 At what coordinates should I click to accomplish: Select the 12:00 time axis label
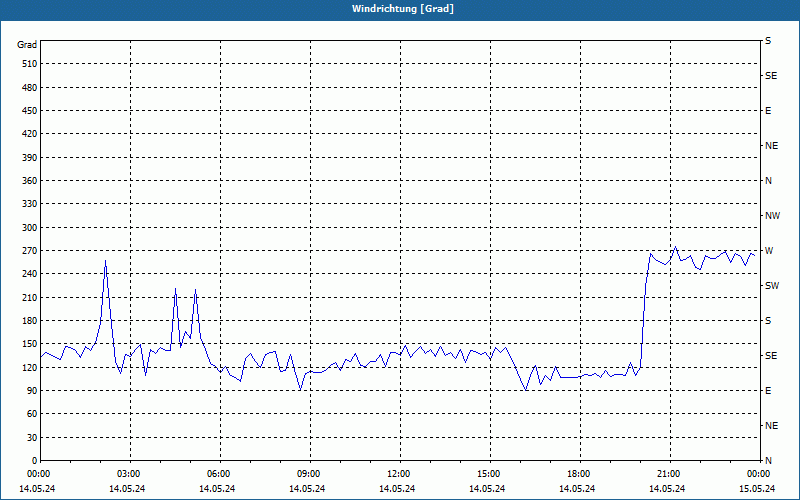pyautogui.click(x=398, y=474)
